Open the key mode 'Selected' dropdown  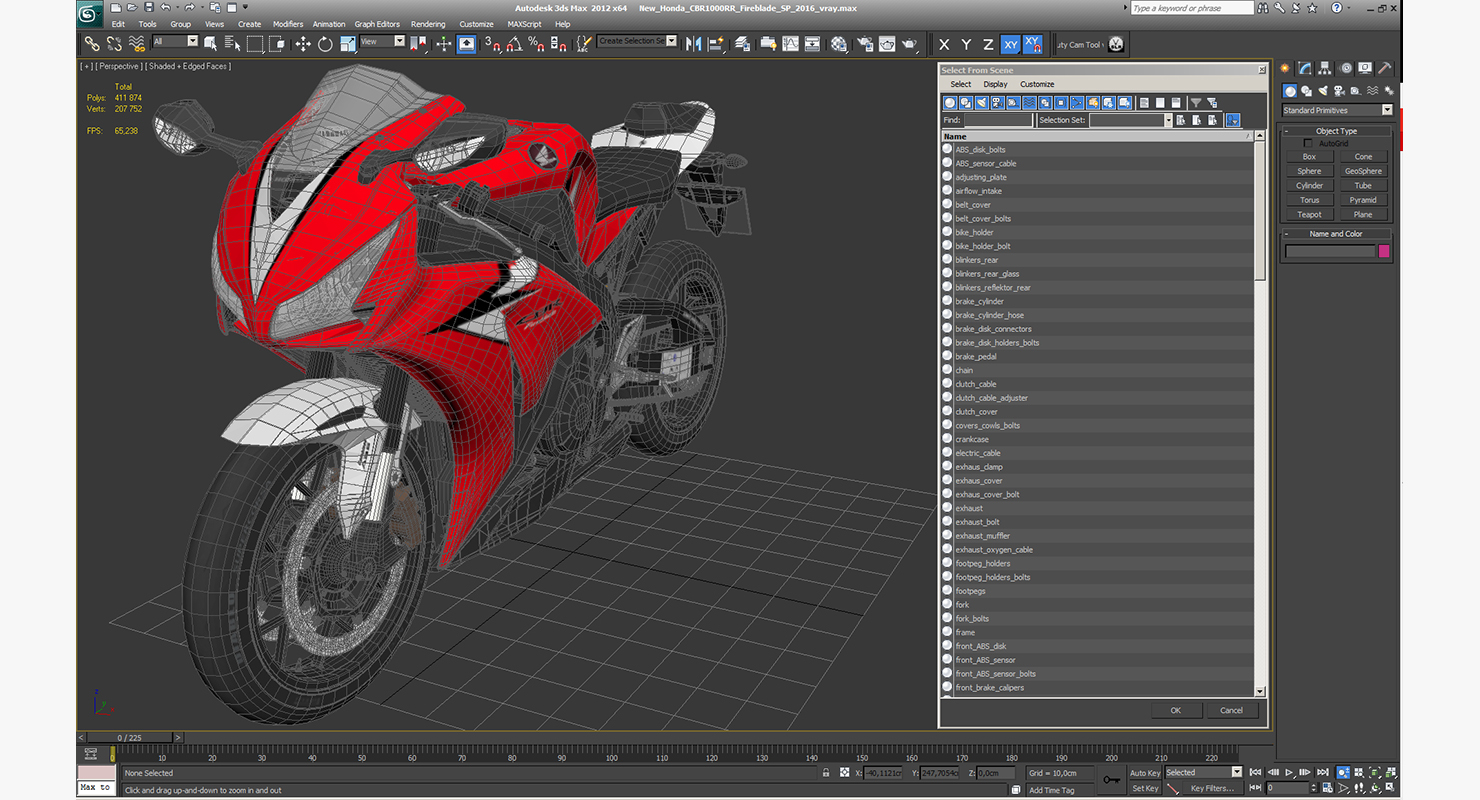coord(1203,772)
